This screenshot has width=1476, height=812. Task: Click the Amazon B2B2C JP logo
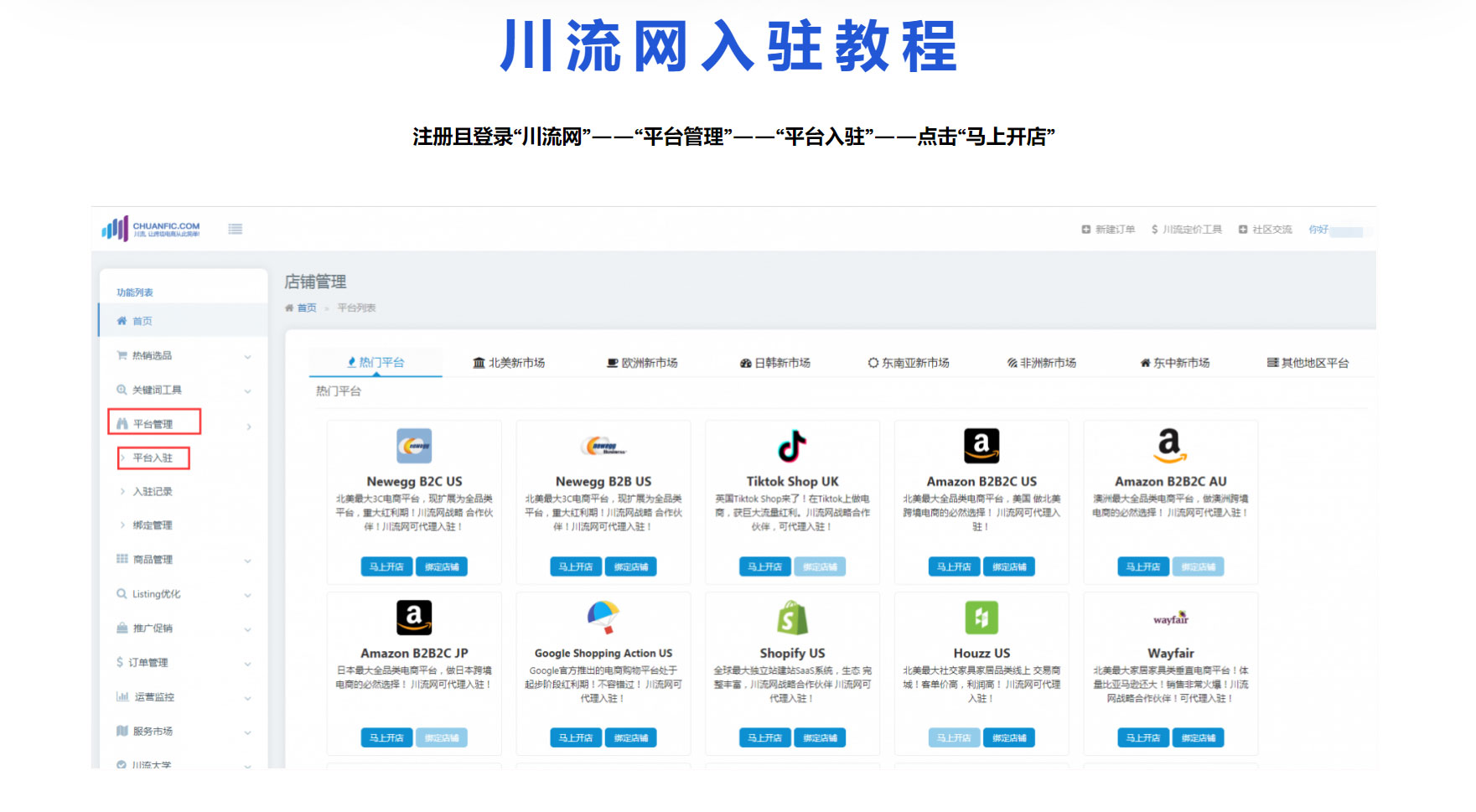(x=414, y=618)
